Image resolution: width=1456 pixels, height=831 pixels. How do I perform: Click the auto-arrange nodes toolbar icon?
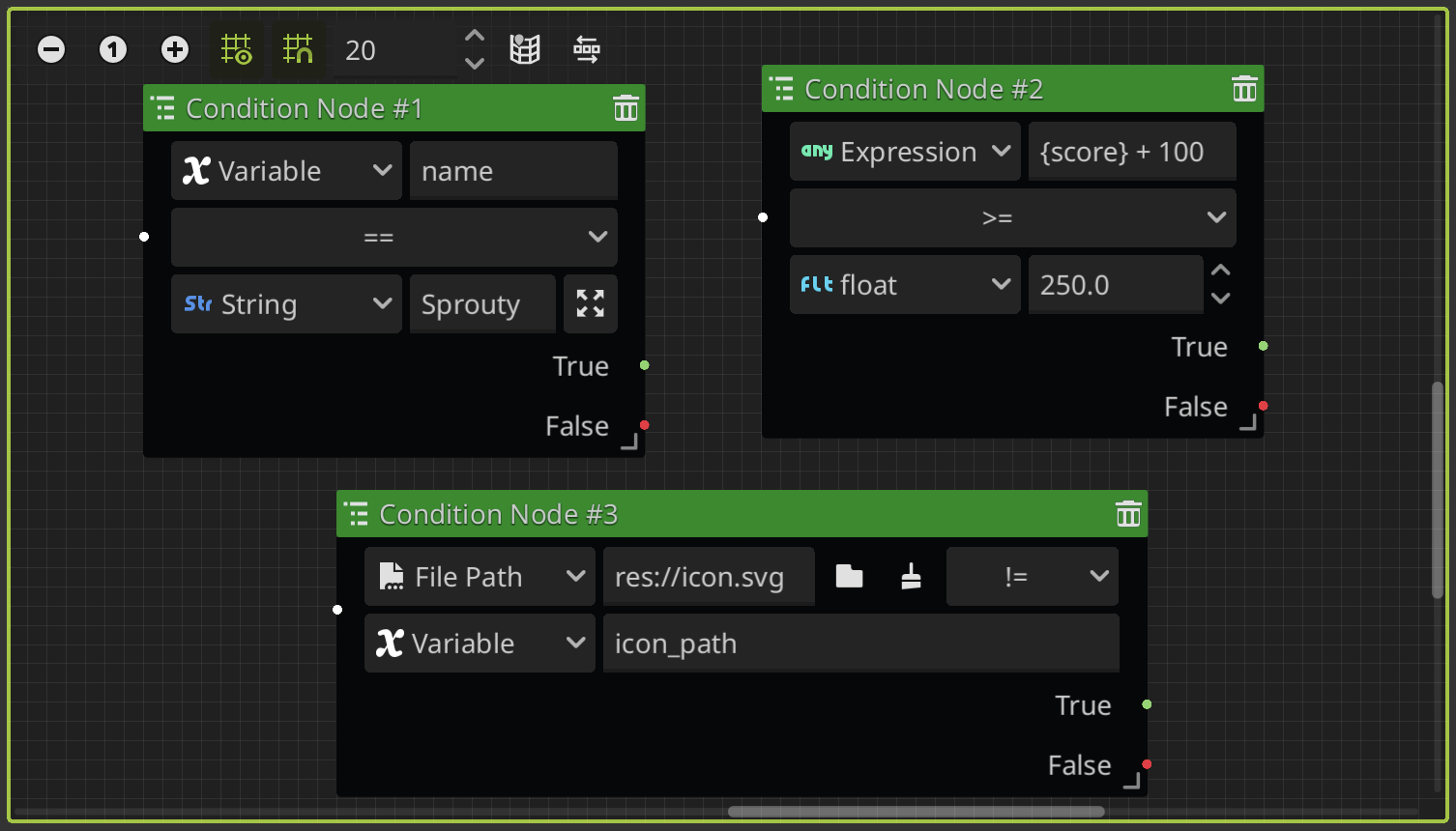click(x=586, y=48)
